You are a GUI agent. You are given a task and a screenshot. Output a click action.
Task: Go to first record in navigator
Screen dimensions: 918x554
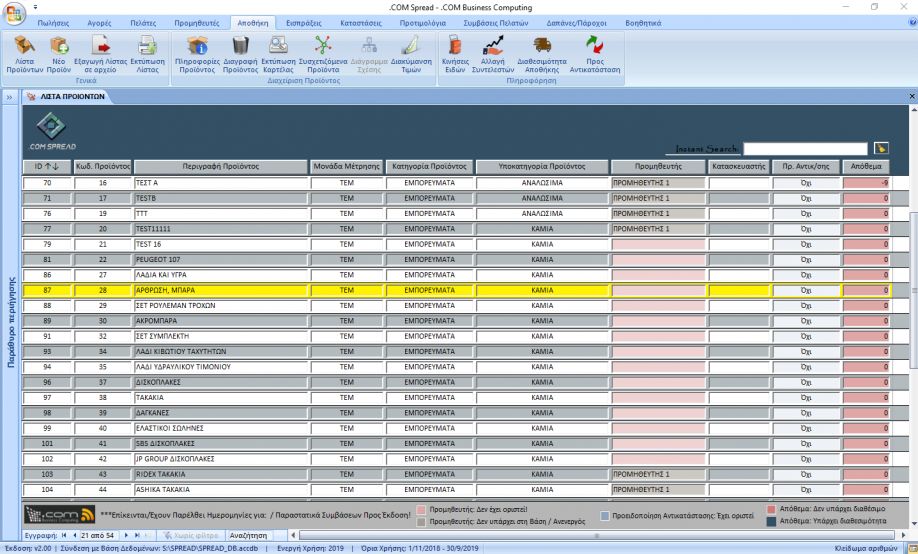pyautogui.click(x=64, y=535)
